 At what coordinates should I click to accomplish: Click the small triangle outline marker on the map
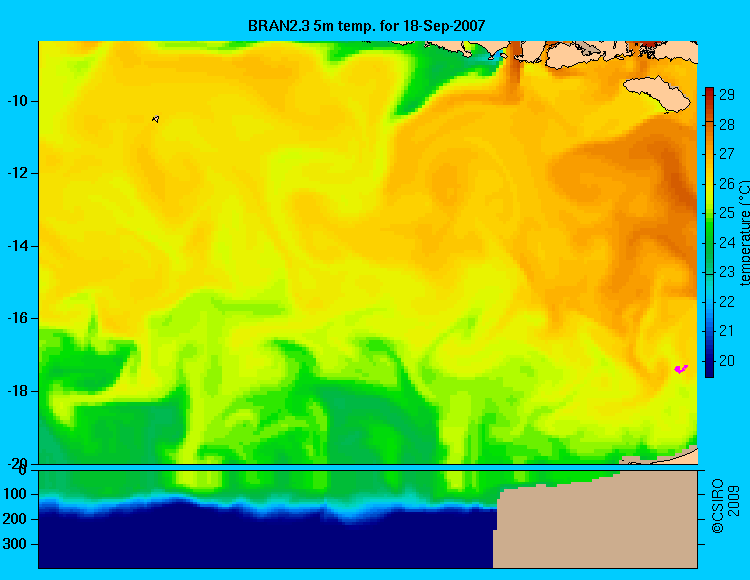coord(156,119)
